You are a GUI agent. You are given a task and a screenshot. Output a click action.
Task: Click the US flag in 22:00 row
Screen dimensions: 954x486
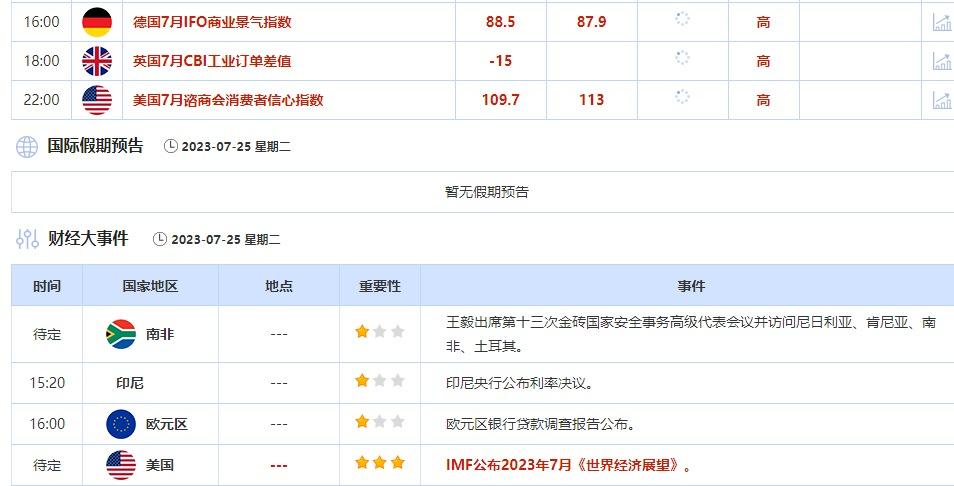tap(97, 100)
